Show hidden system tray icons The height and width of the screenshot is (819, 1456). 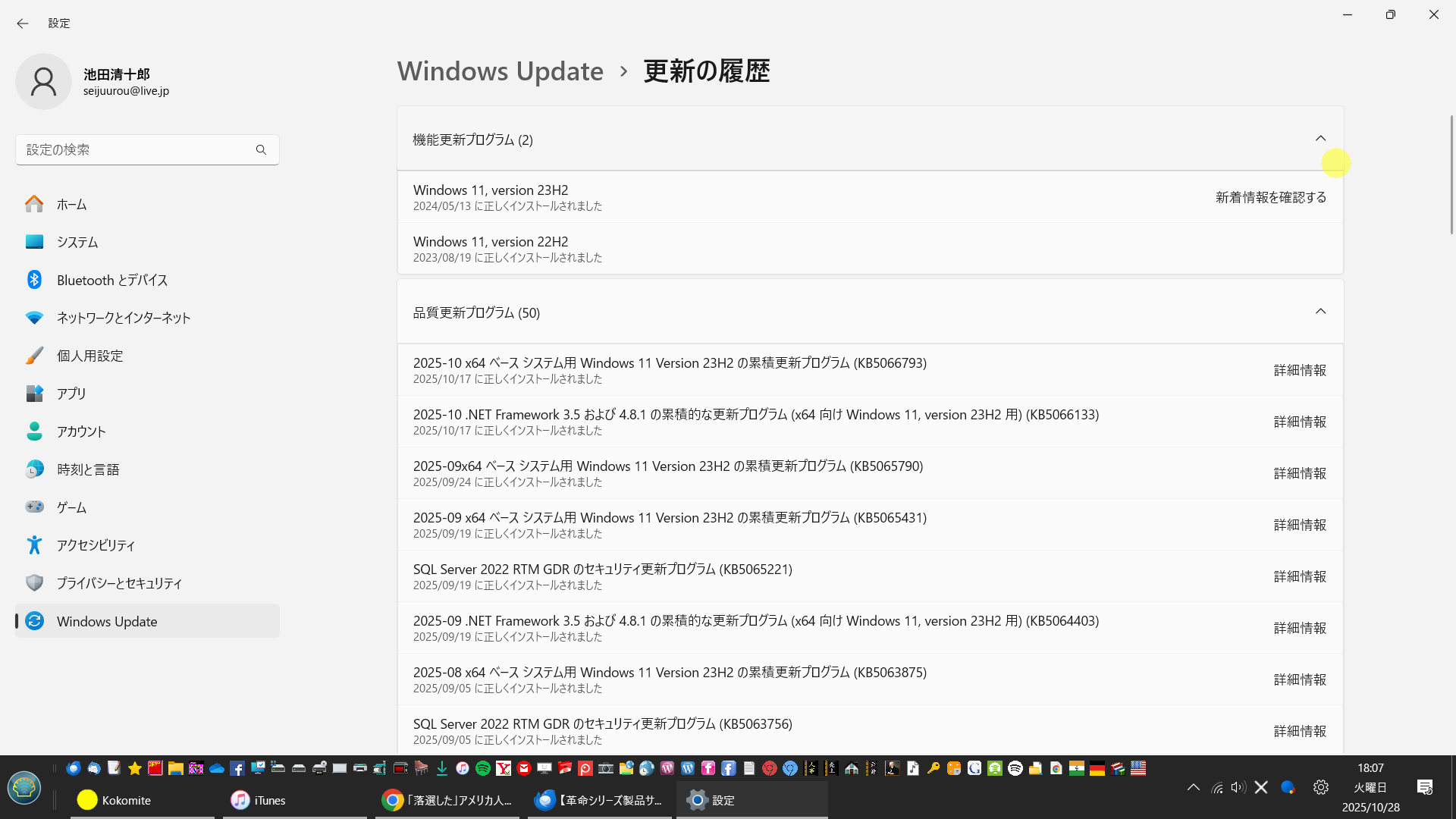(x=1193, y=787)
